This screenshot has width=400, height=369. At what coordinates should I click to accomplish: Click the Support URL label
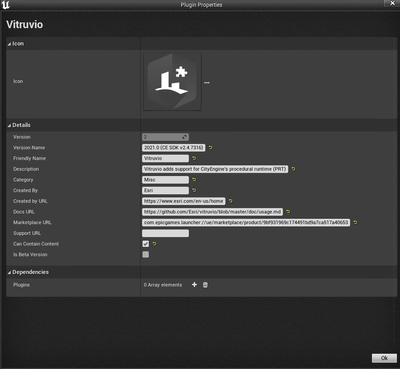click(x=27, y=233)
